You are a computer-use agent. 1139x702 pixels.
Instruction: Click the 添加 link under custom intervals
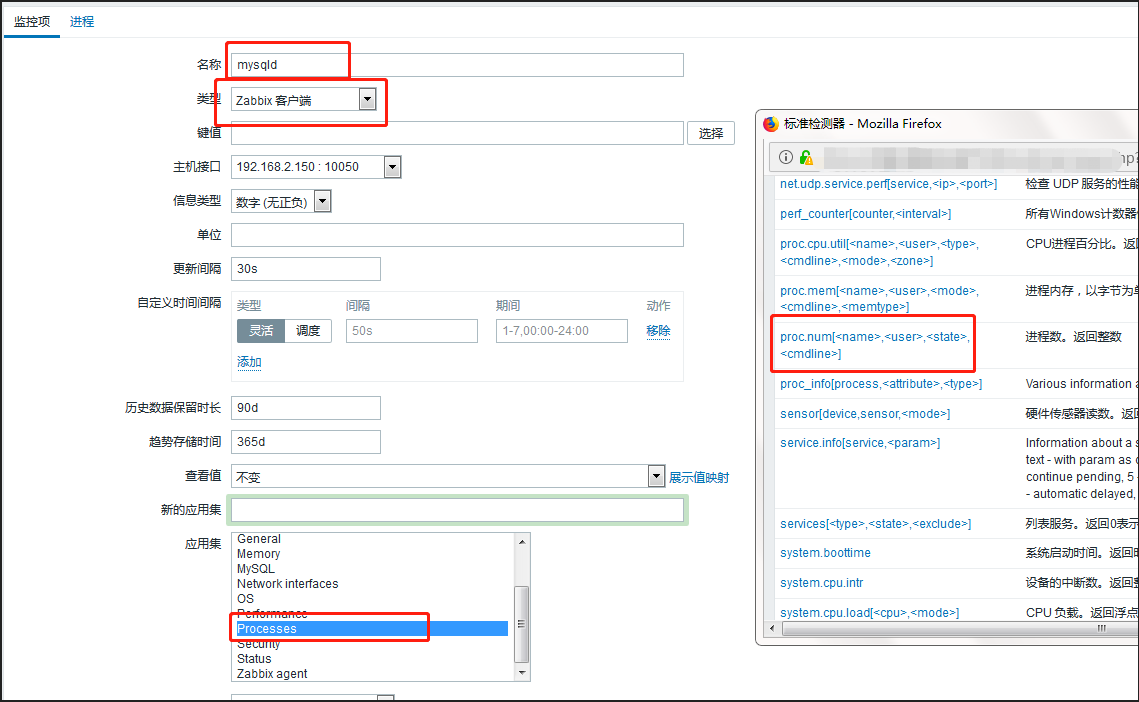click(x=249, y=362)
